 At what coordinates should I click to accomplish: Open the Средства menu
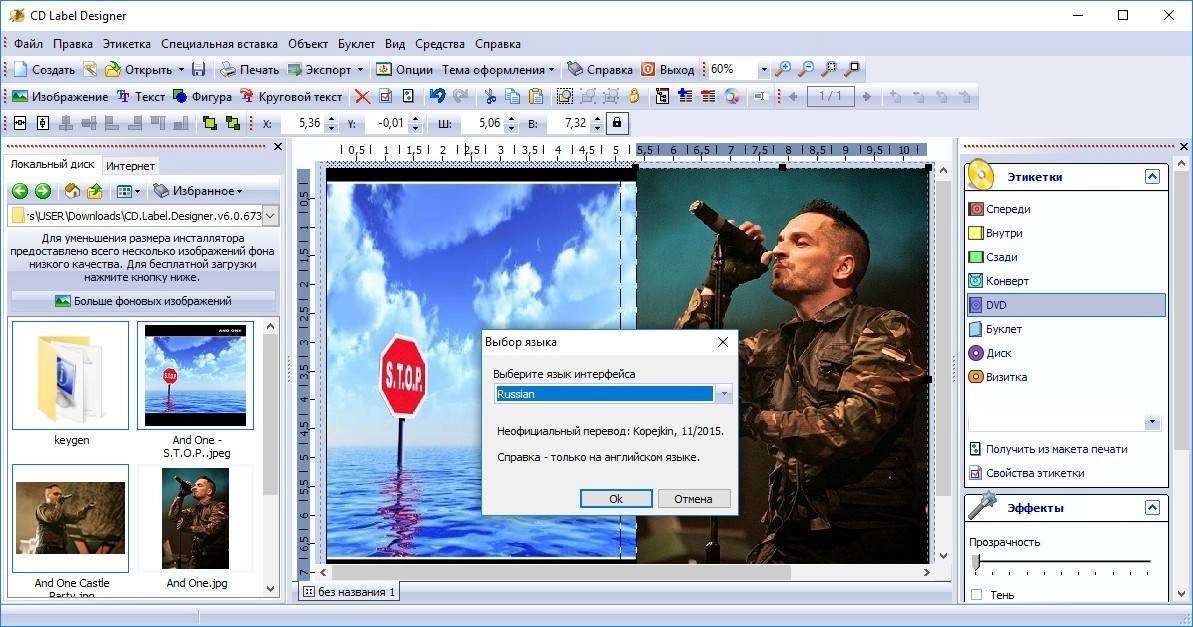[440, 43]
